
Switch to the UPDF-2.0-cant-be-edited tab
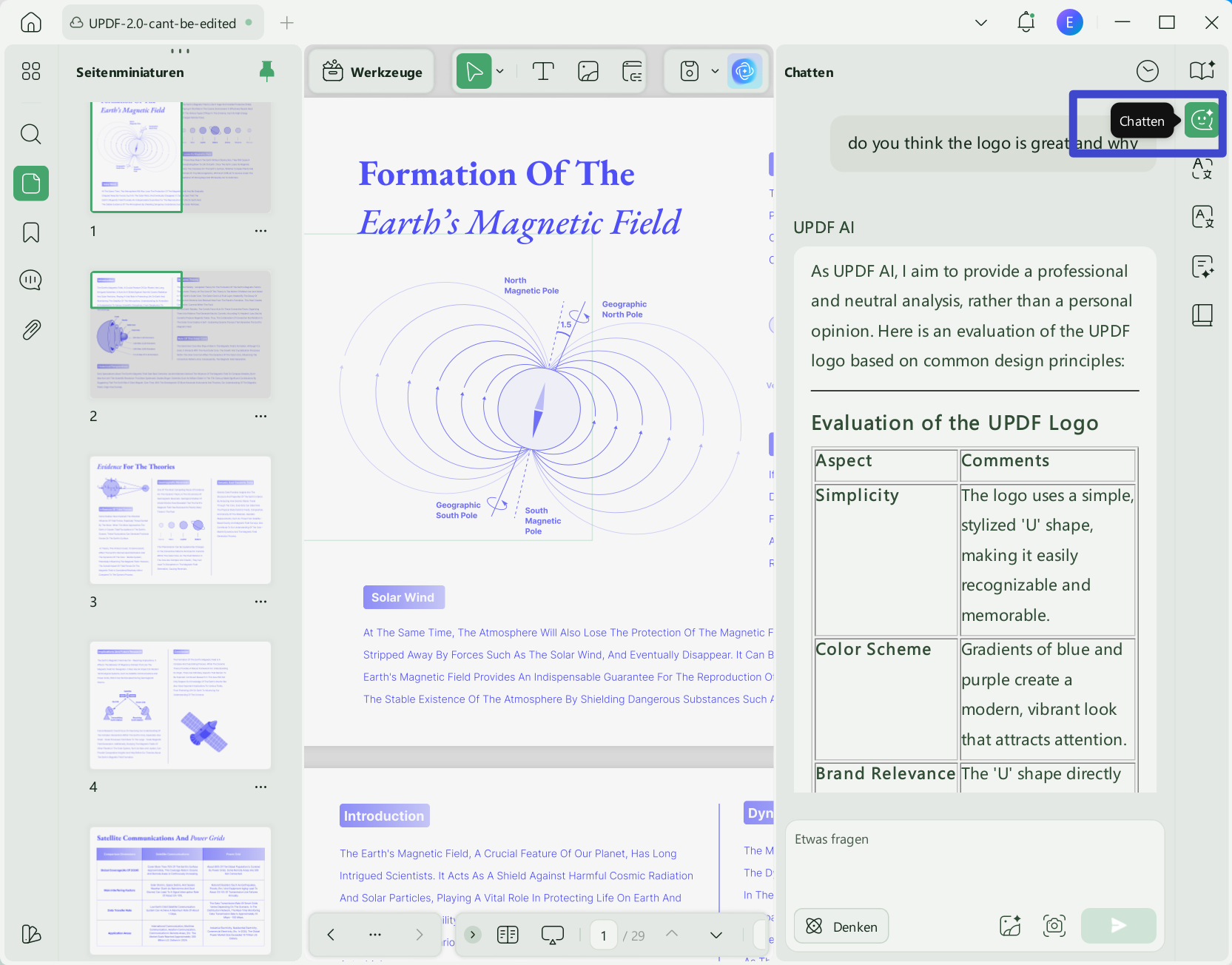pos(162,23)
